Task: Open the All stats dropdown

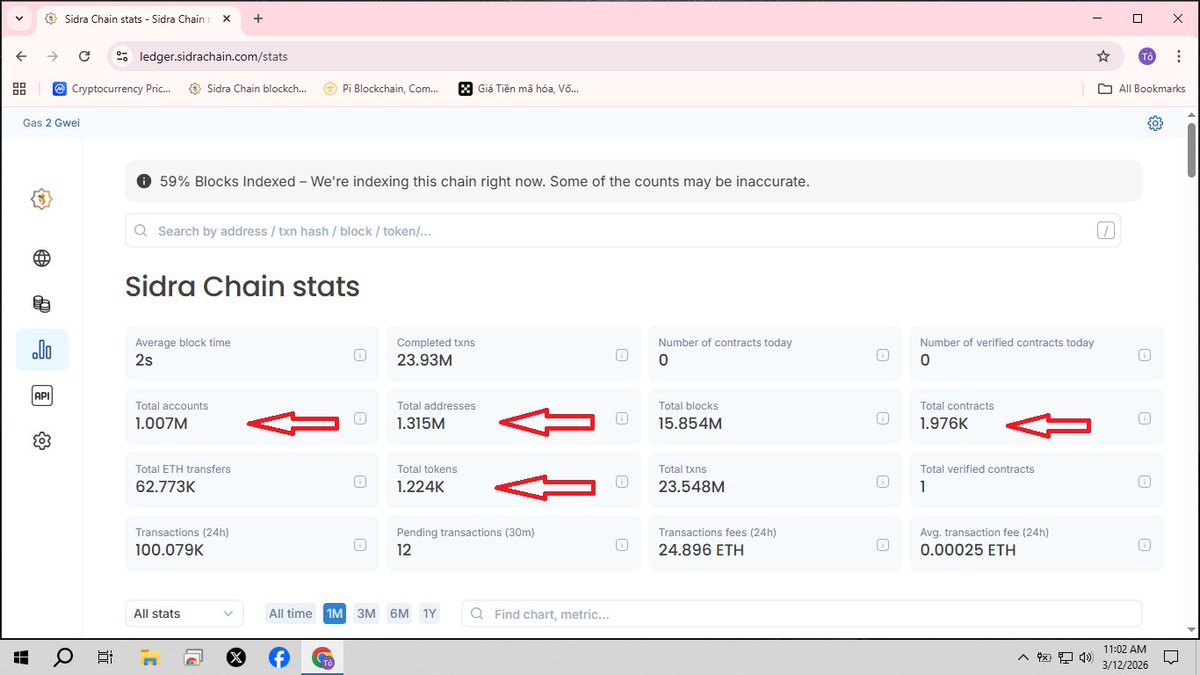Action: [184, 613]
